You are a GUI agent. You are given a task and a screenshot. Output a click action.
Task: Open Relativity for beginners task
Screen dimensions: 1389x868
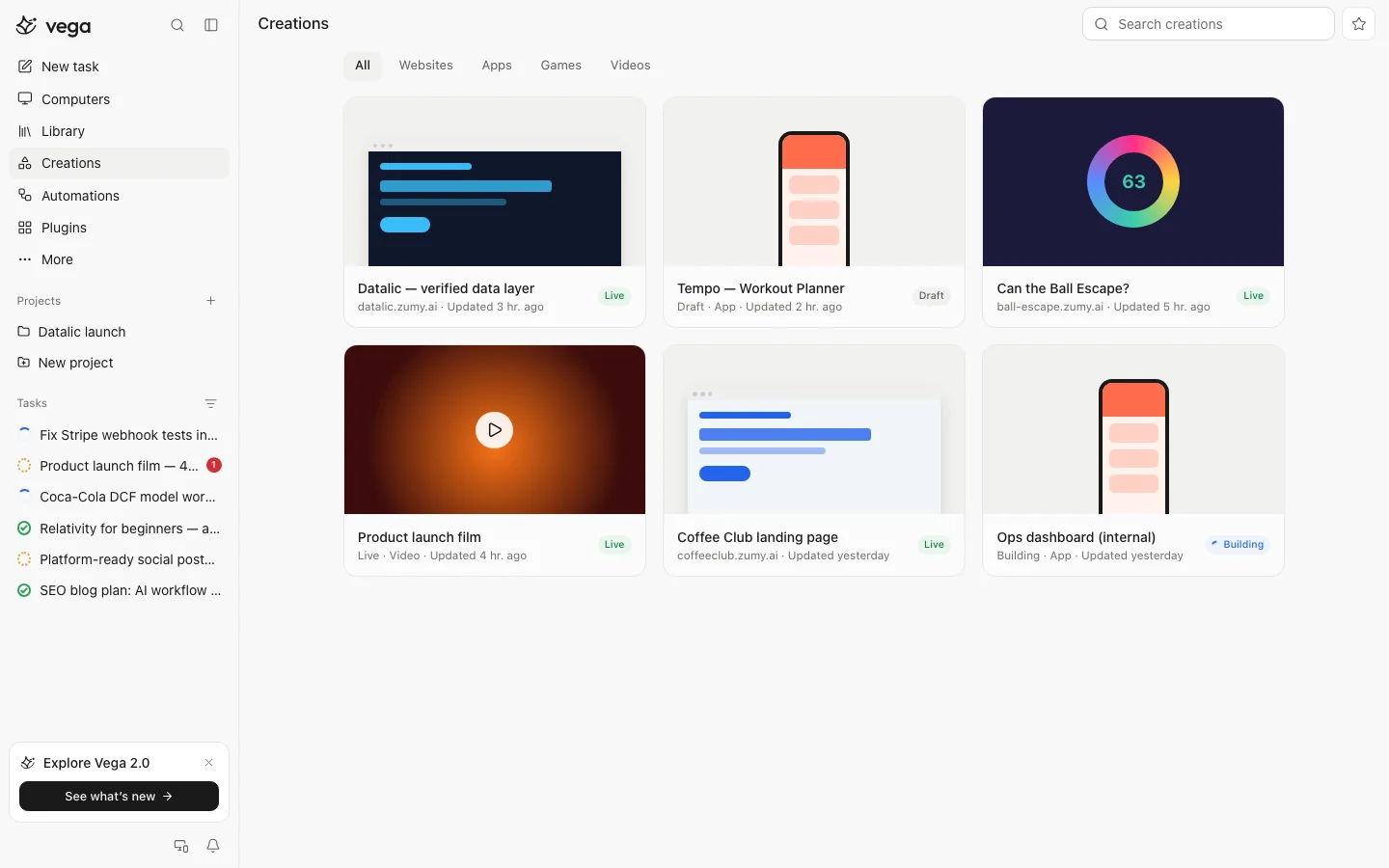coord(119,529)
